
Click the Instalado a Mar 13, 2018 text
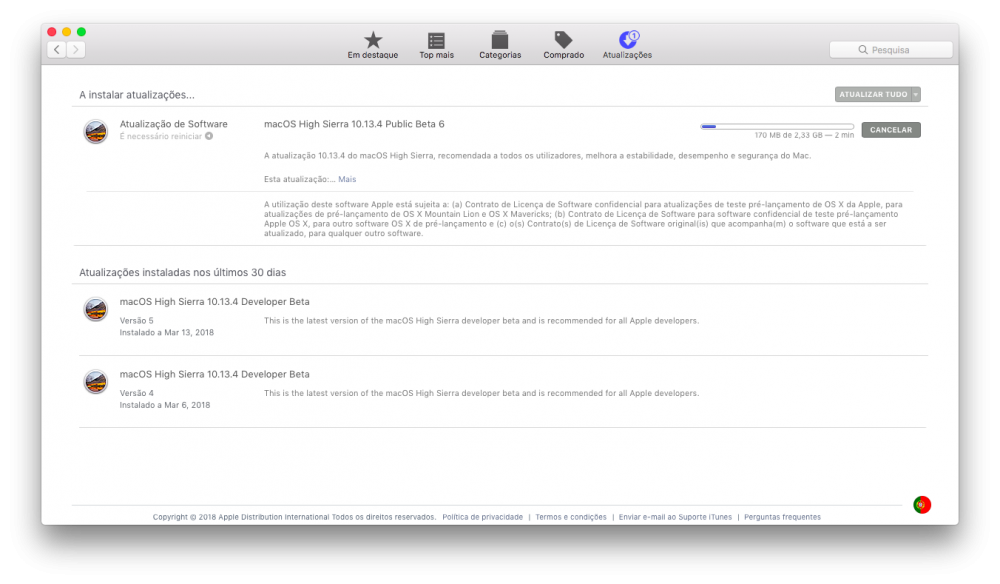tap(166, 332)
